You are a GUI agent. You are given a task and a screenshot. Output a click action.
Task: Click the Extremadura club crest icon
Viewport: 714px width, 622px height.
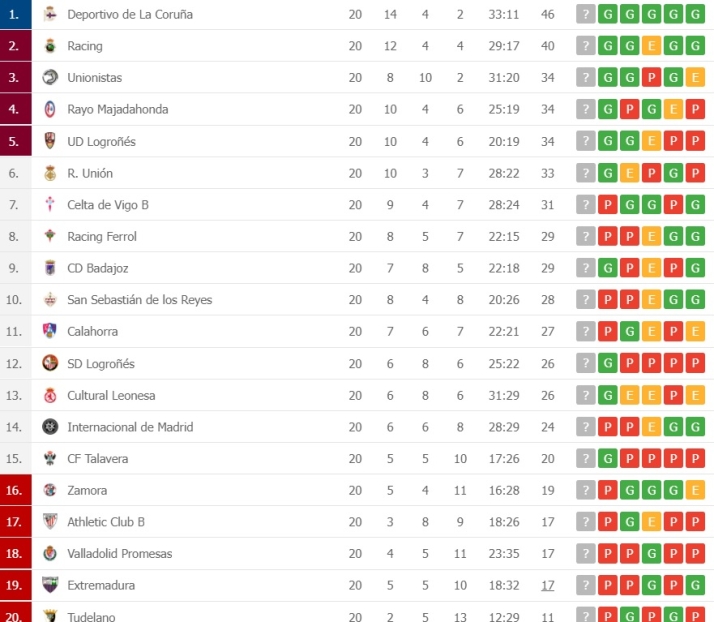pyautogui.click(x=50, y=585)
